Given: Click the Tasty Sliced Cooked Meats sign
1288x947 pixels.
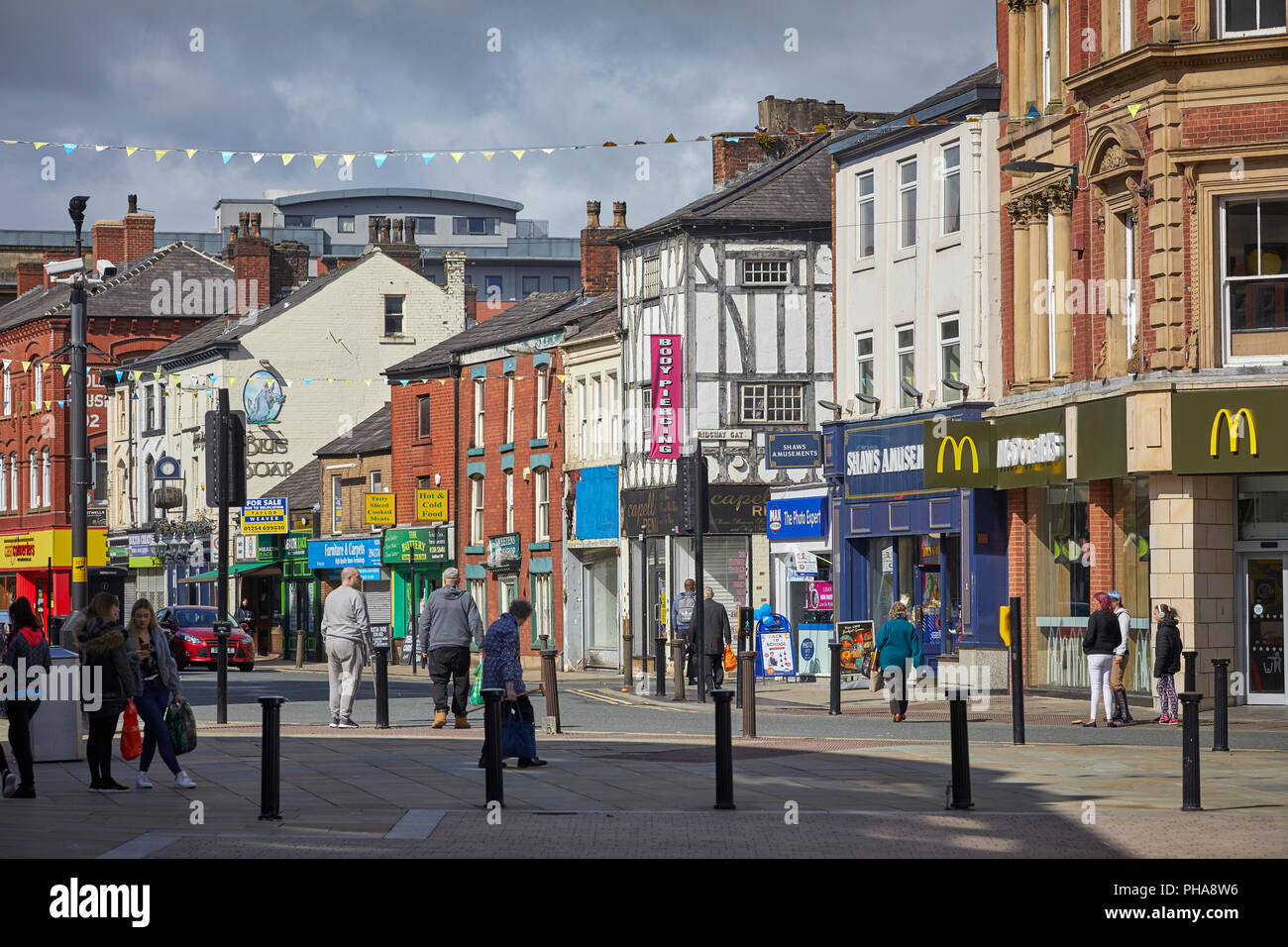Looking at the screenshot, I should (x=378, y=508).
